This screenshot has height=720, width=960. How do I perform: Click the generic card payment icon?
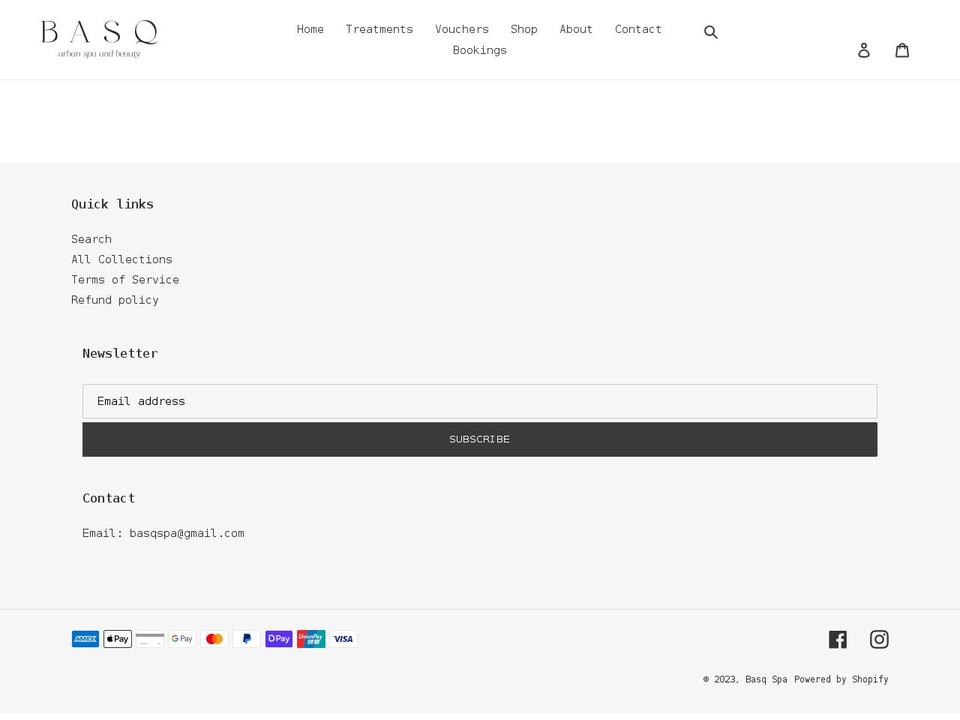(x=150, y=639)
